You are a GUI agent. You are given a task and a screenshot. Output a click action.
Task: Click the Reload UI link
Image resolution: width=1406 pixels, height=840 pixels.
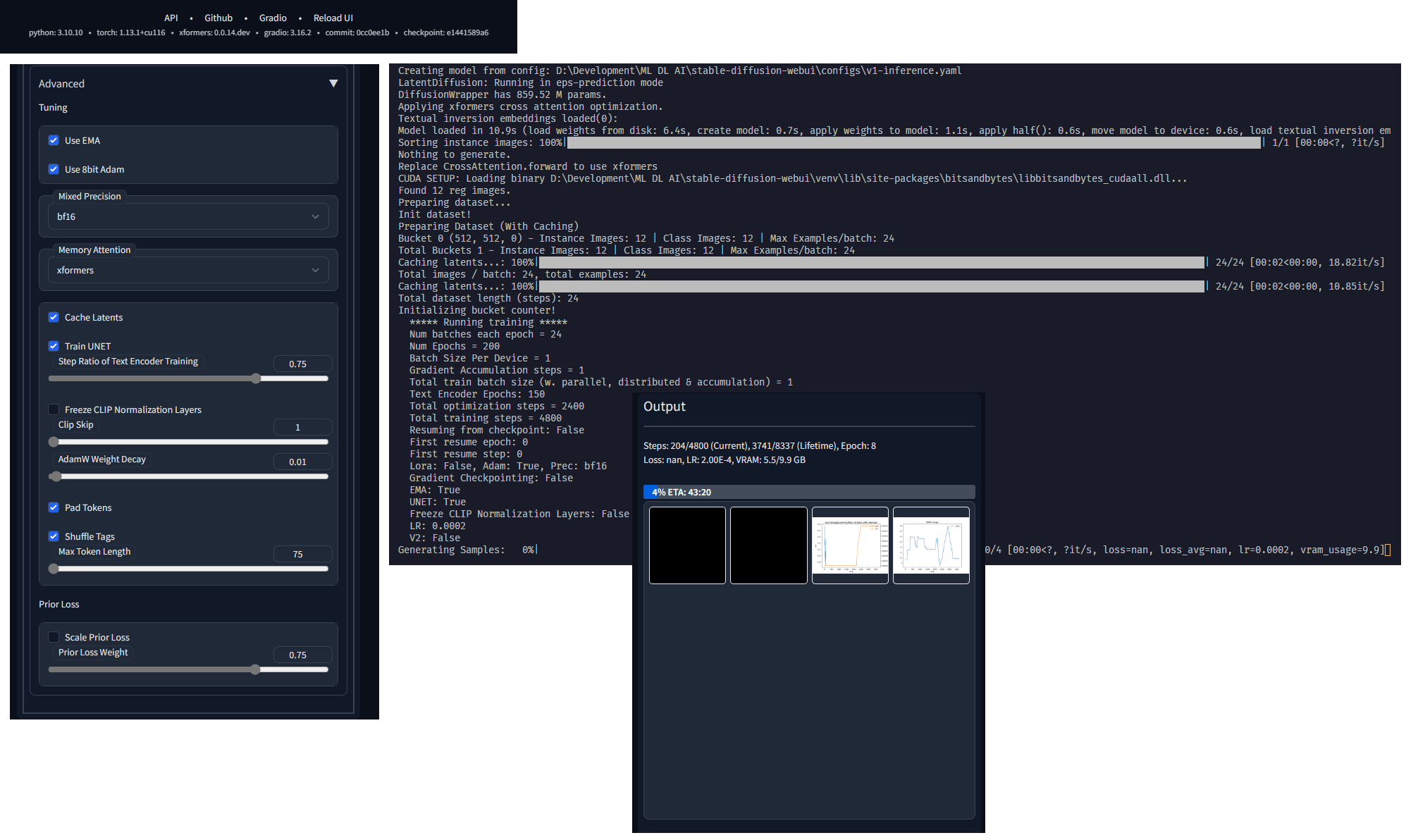click(x=333, y=18)
